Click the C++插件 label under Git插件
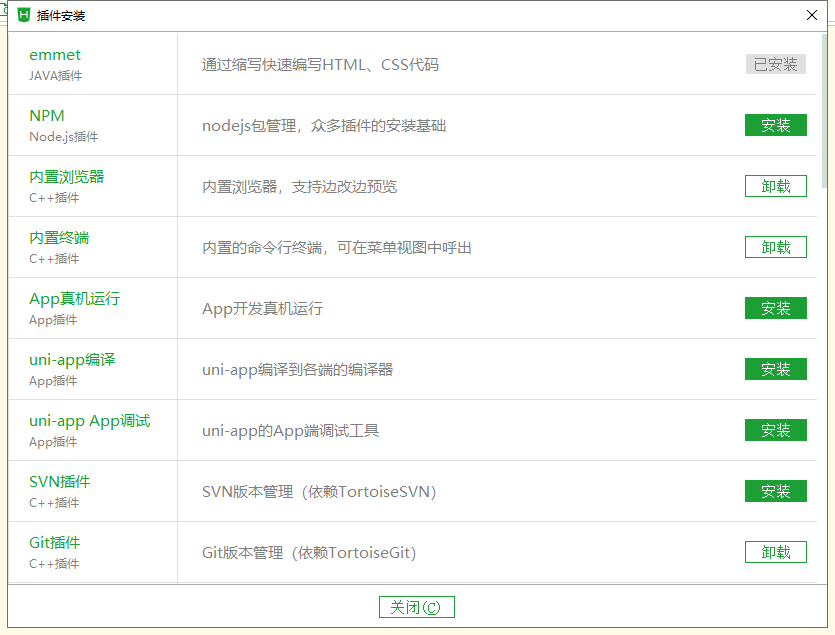The height and width of the screenshot is (635, 835). [x=54, y=564]
